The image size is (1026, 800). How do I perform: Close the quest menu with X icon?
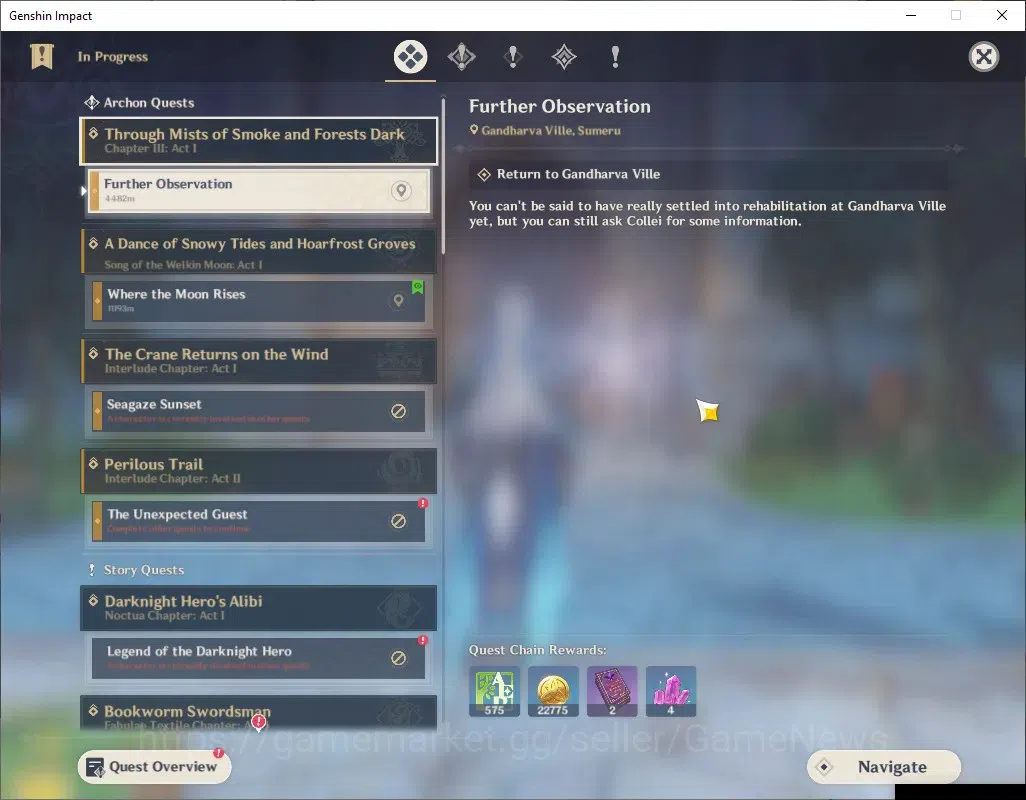[983, 57]
